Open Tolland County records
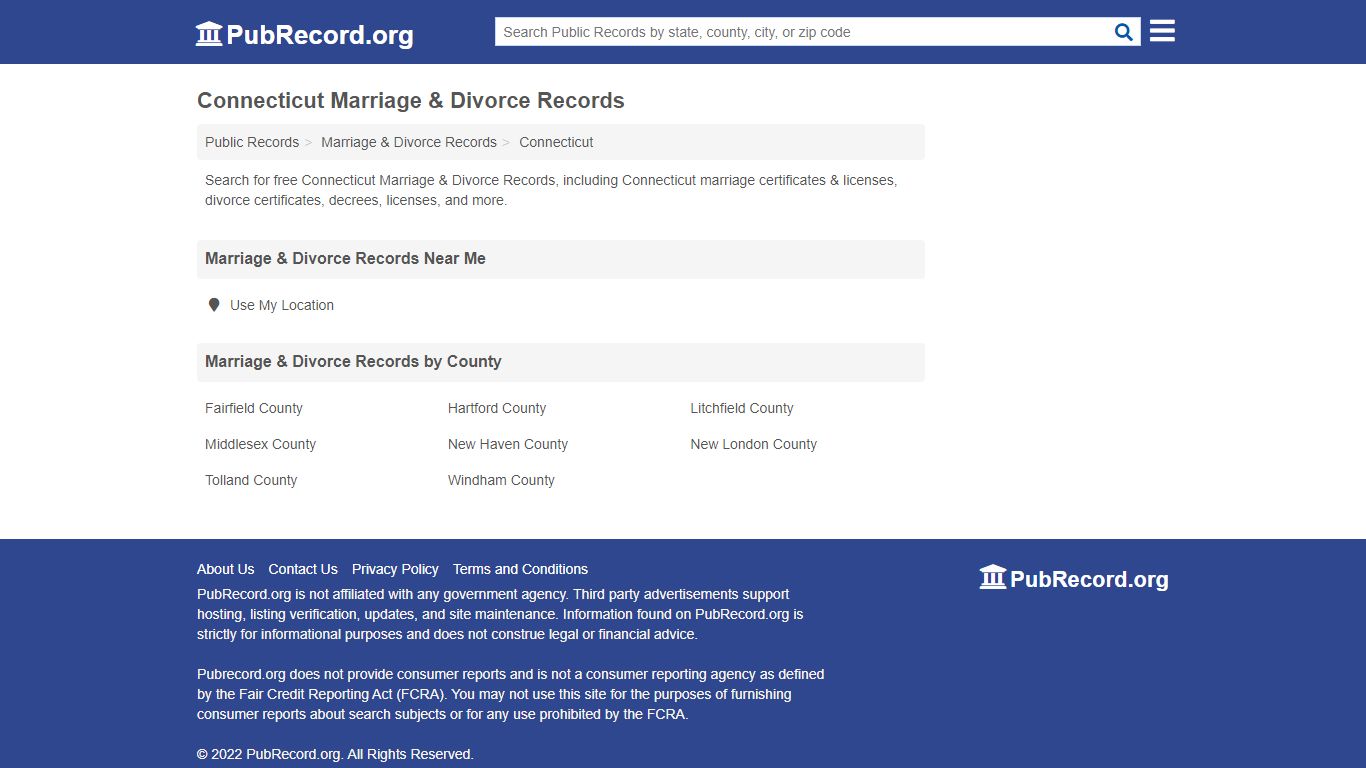Viewport: 1366px width, 768px height. pyautogui.click(x=251, y=480)
